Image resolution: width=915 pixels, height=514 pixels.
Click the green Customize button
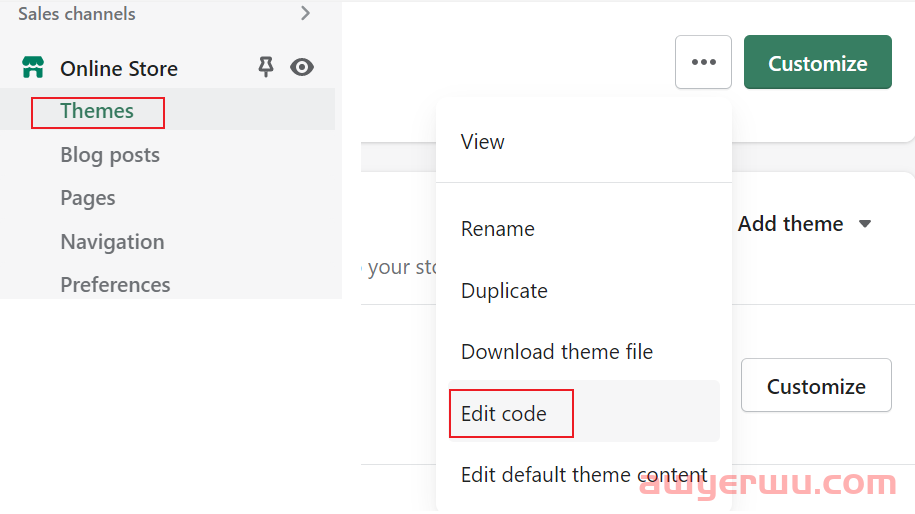(817, 63)
